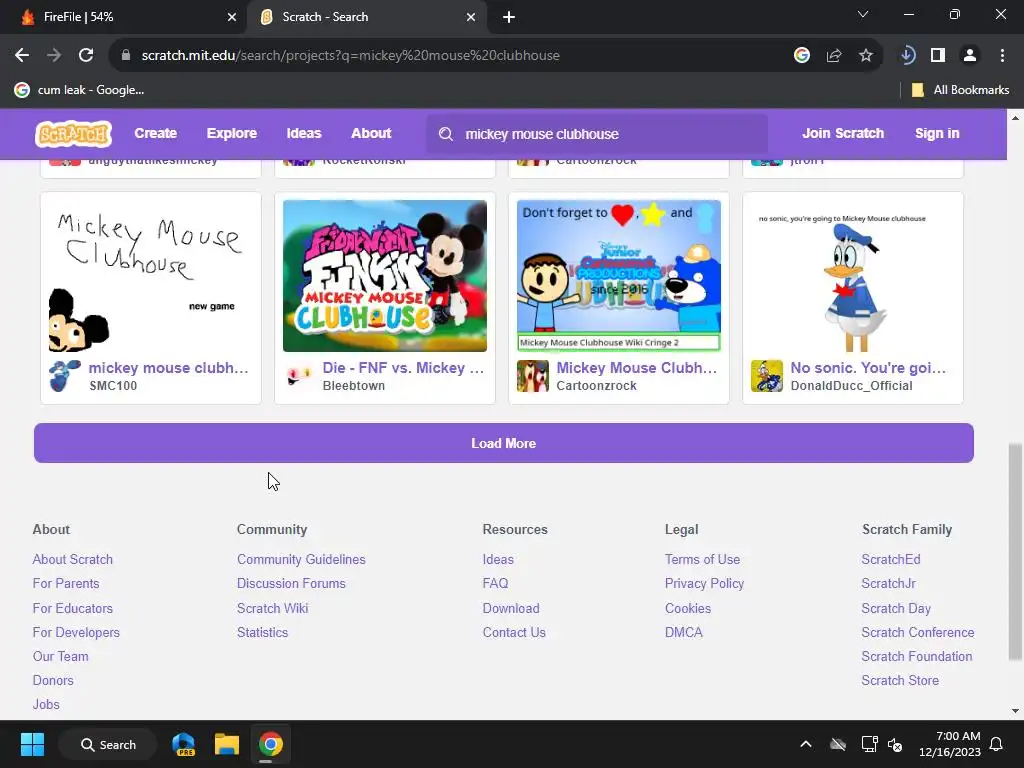The height and width of the screenshot is (768, 1024).
Task: Open the Explore menu item
Action: point(232,133)
